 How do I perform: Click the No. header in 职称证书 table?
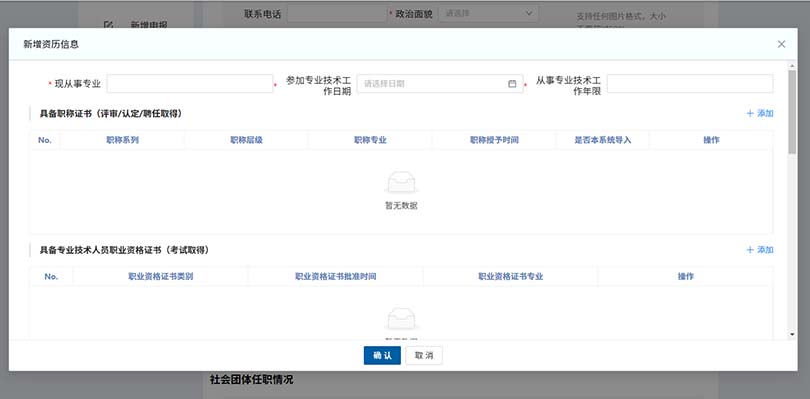point(45,140)
